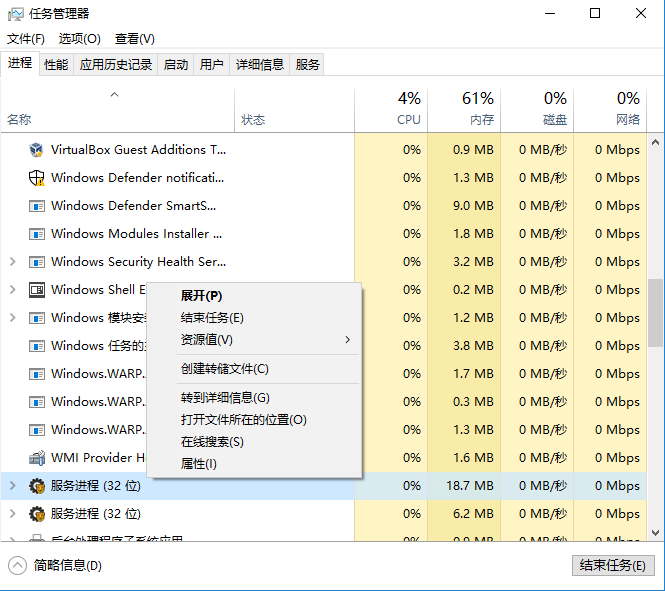Click the Windows Defender SmartScreen process icon

pyautogui.click(x=36, y=206)
